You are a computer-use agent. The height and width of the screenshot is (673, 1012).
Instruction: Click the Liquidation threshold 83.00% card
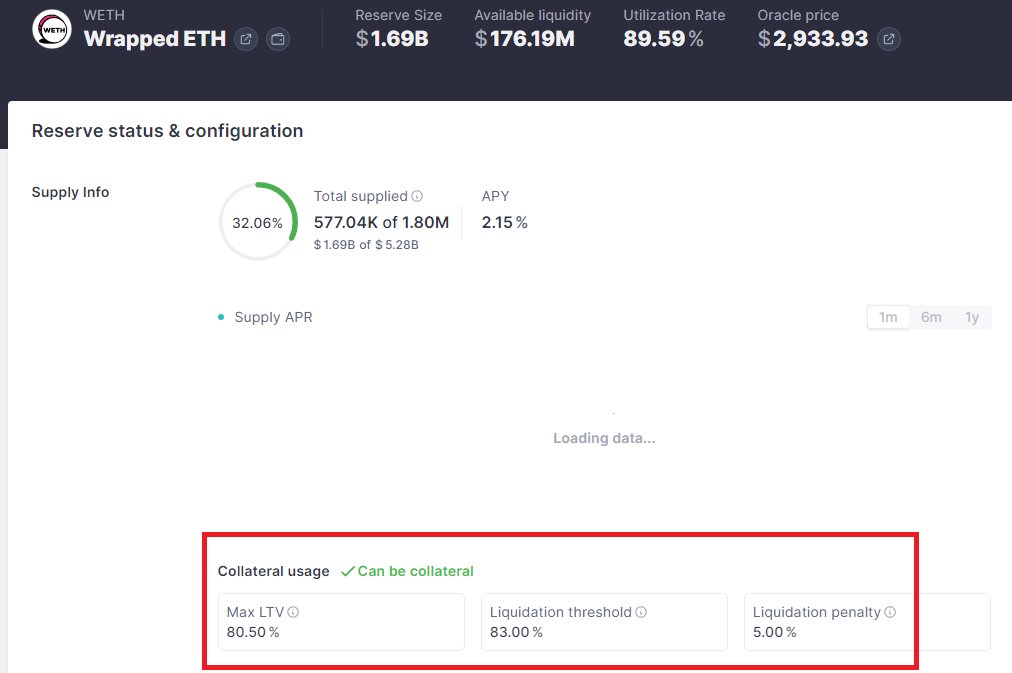604,622
